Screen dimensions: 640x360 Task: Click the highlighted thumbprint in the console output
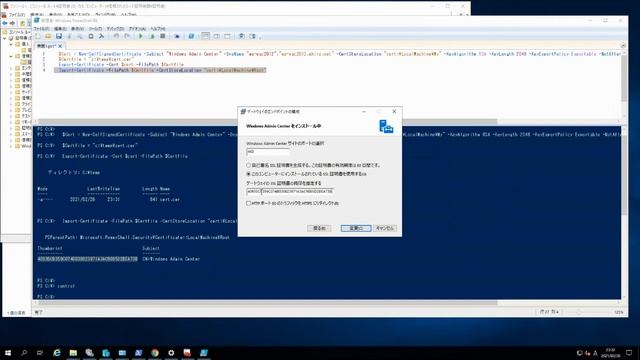tap(87, 259)
